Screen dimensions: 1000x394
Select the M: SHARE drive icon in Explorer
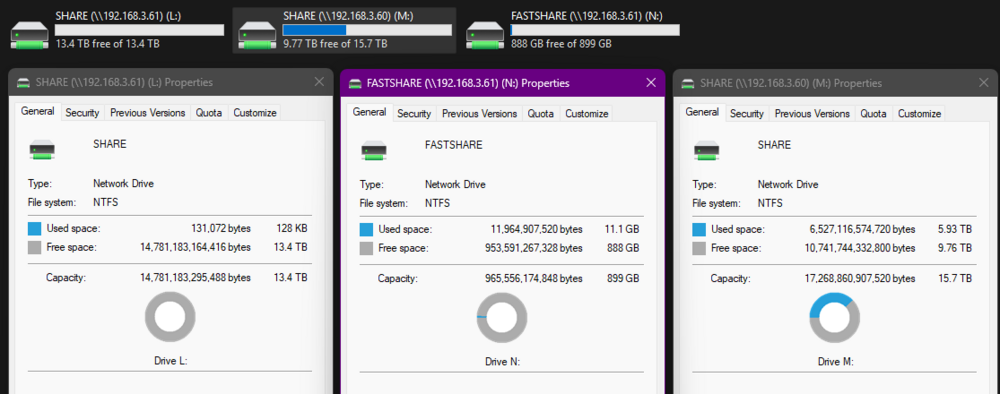coord(257,36)
